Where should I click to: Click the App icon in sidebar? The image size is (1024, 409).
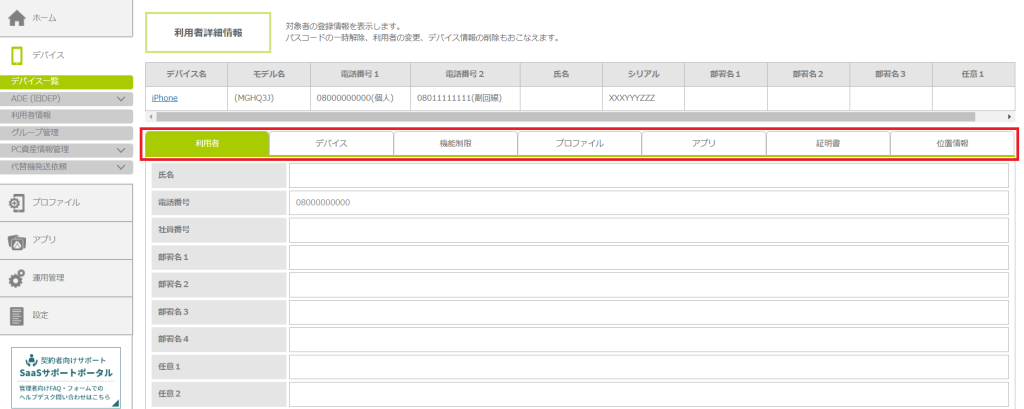pos(17,240)
